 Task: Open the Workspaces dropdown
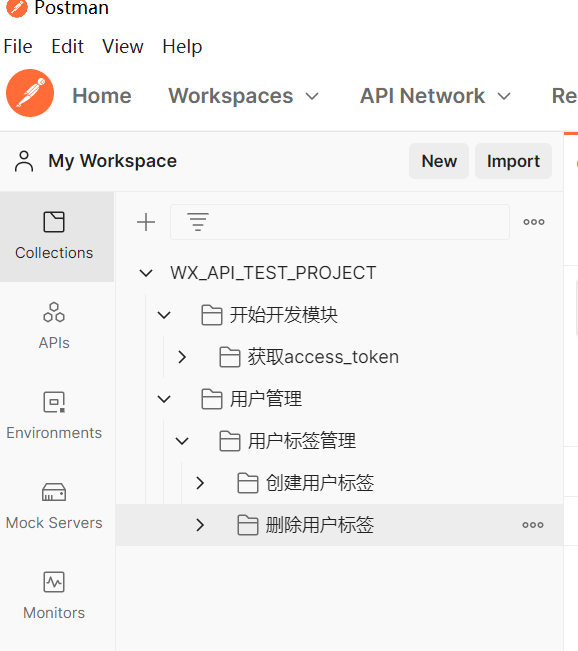tap(244, 96)
